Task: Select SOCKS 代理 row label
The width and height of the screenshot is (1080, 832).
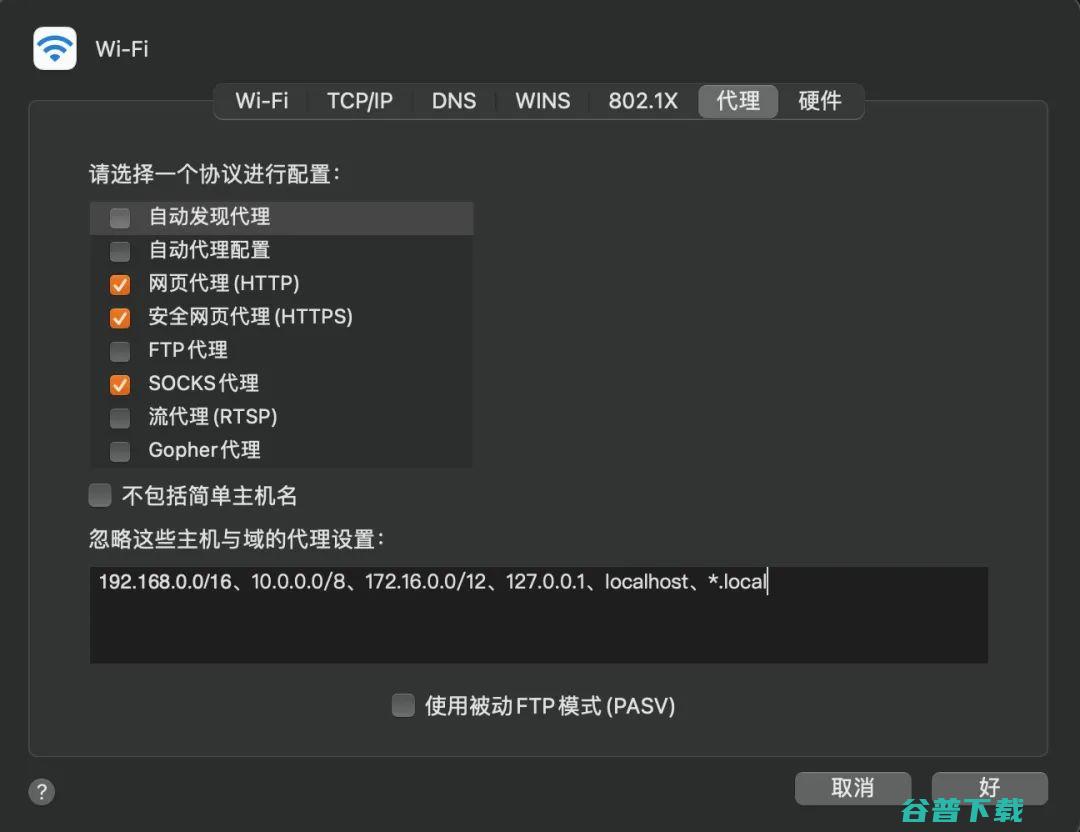Action: (204, 383)
